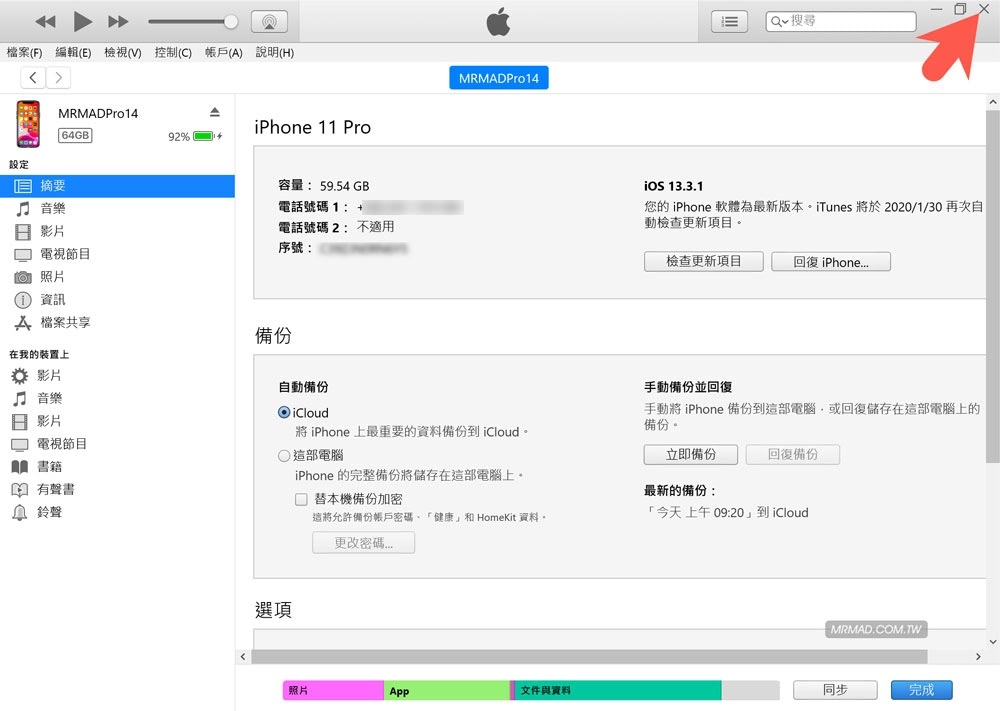Click the pink 照片 storage segment
1000x711 pixels.
334,691
